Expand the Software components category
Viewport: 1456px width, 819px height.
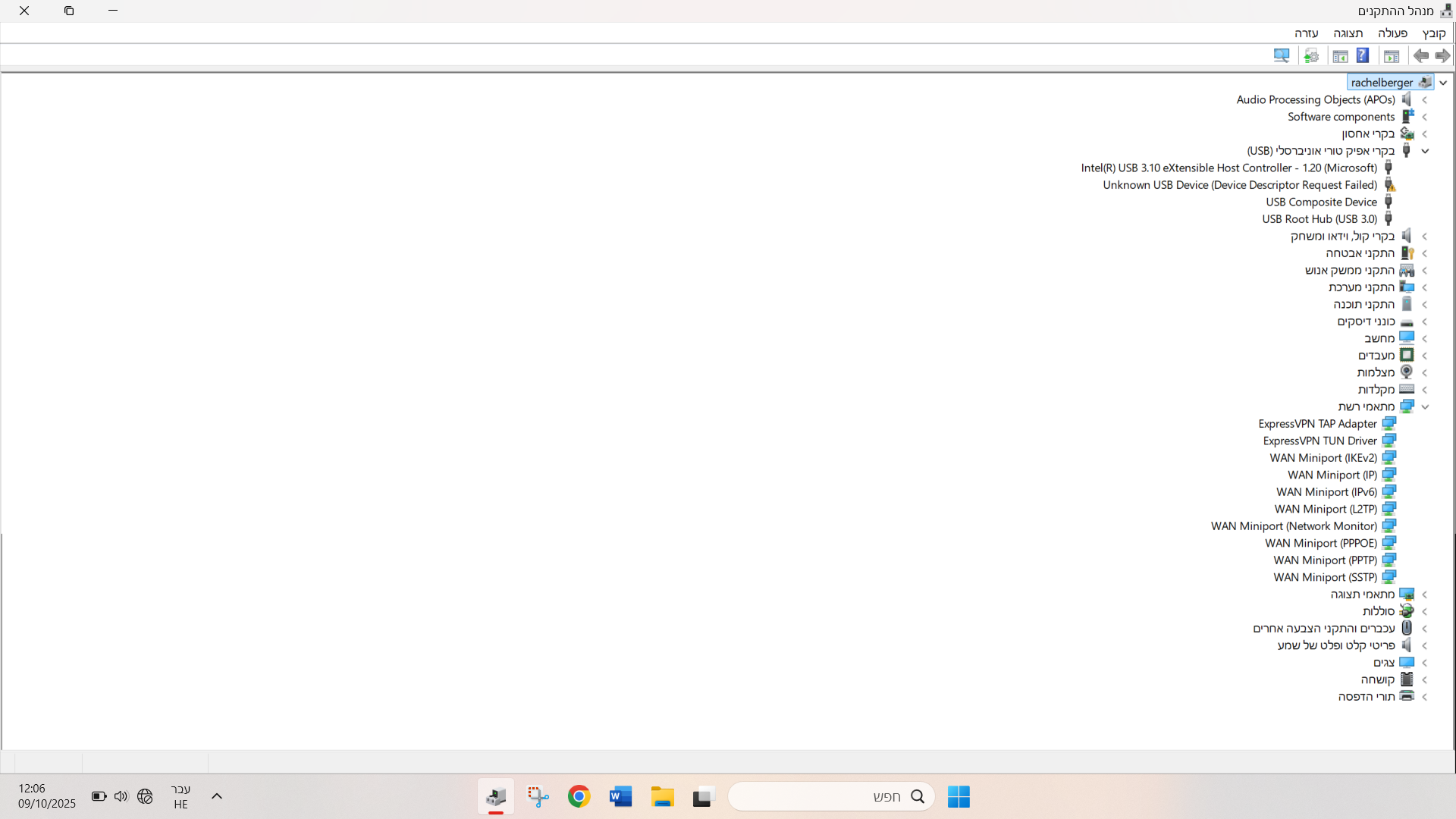[x=1425, y=117]
